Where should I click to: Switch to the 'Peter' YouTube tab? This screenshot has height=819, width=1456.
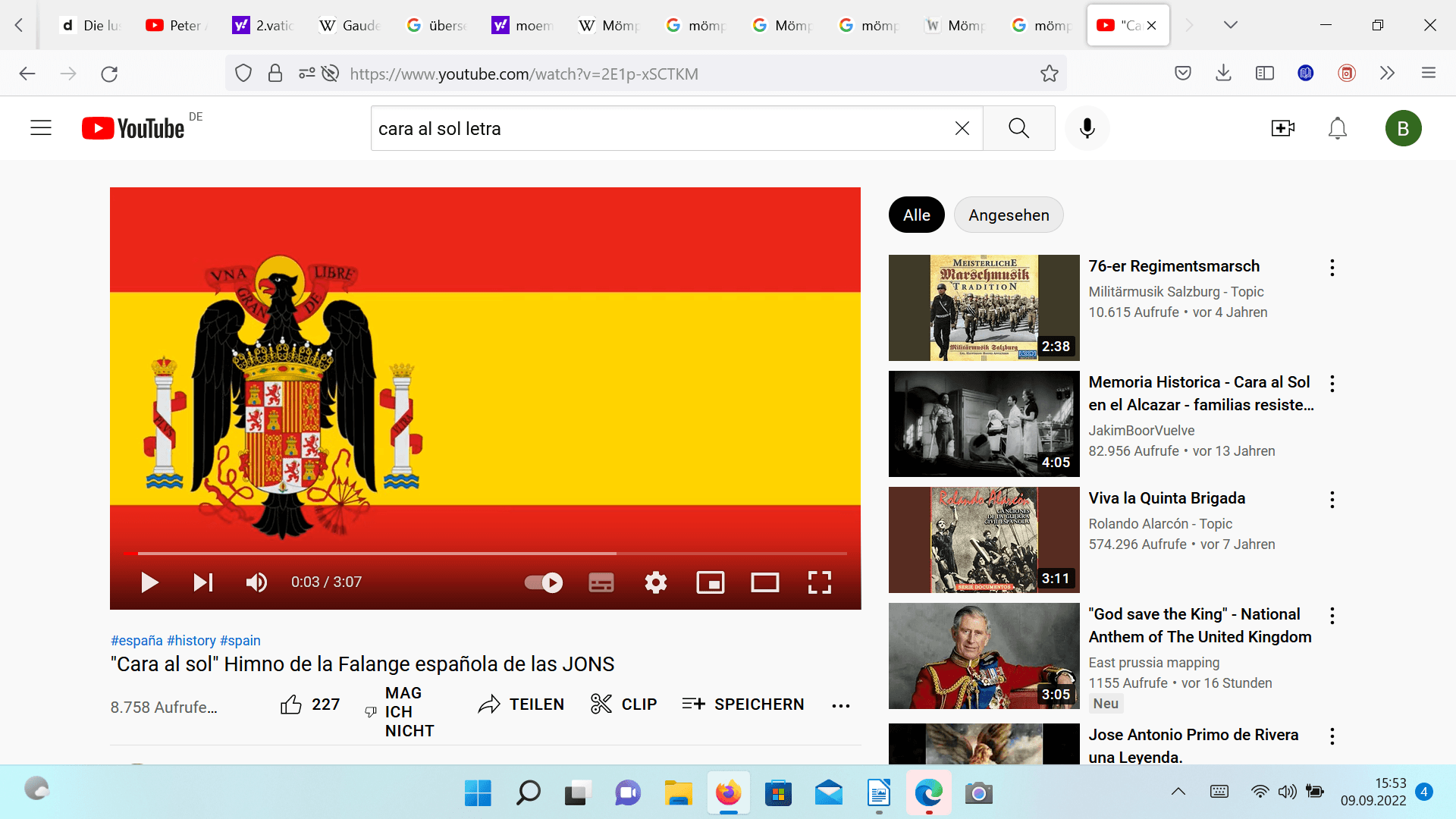point(177,25)
